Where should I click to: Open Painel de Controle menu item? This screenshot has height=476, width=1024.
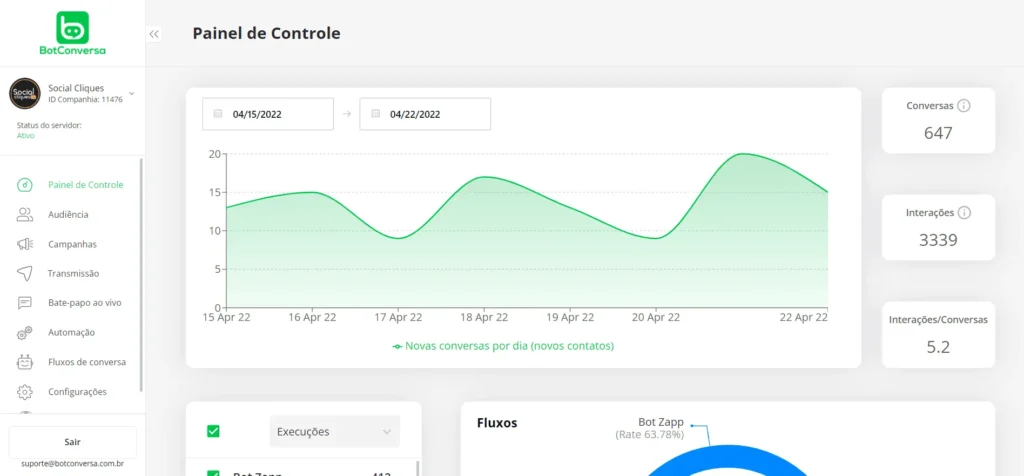click(x=85, y=185)
